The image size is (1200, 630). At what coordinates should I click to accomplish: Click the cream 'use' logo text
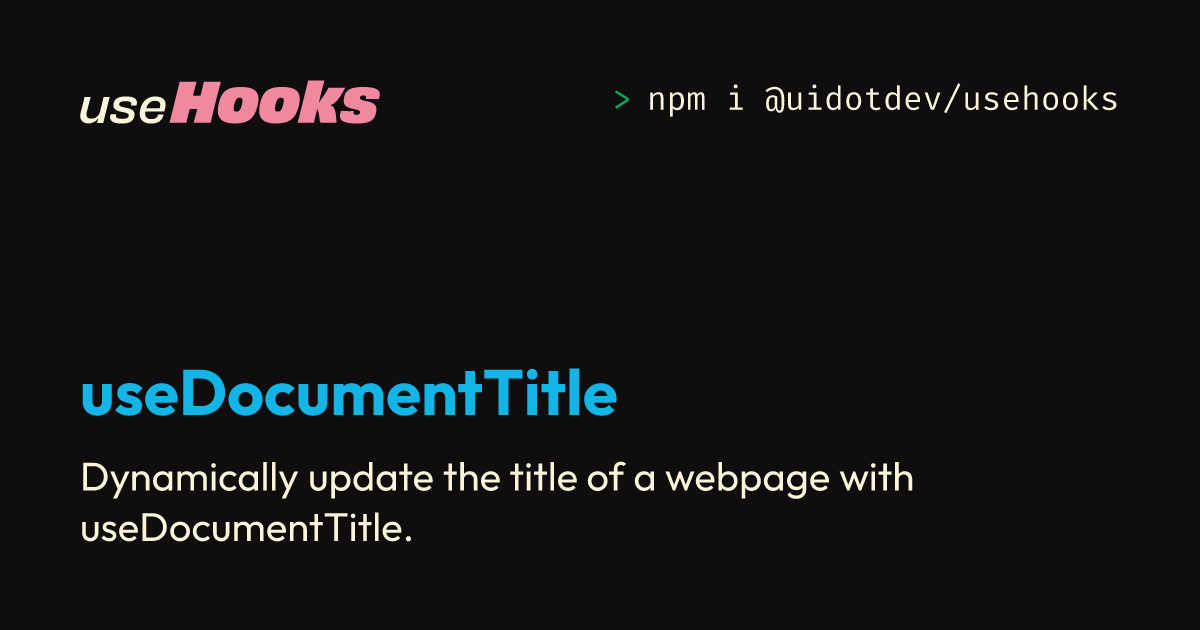pos(123,108)
